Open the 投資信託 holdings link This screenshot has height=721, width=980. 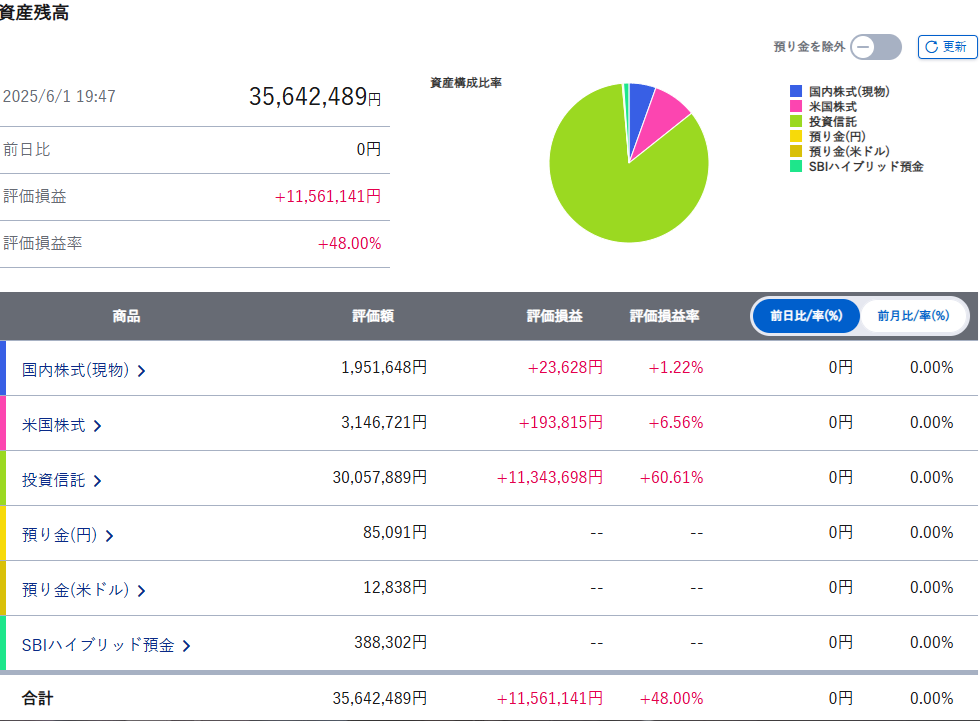coord(54,480)
